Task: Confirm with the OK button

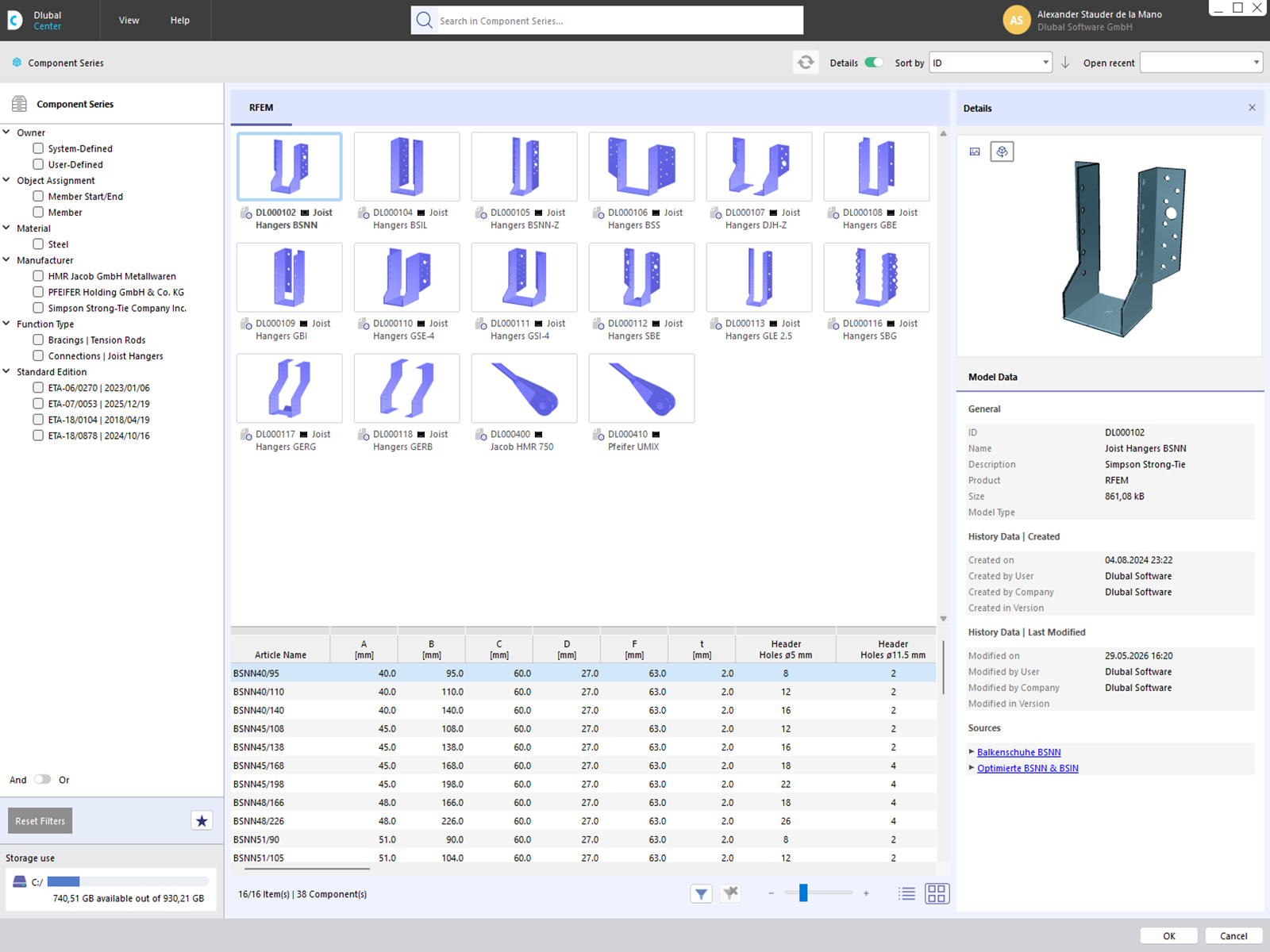Action: [1169, 936]
